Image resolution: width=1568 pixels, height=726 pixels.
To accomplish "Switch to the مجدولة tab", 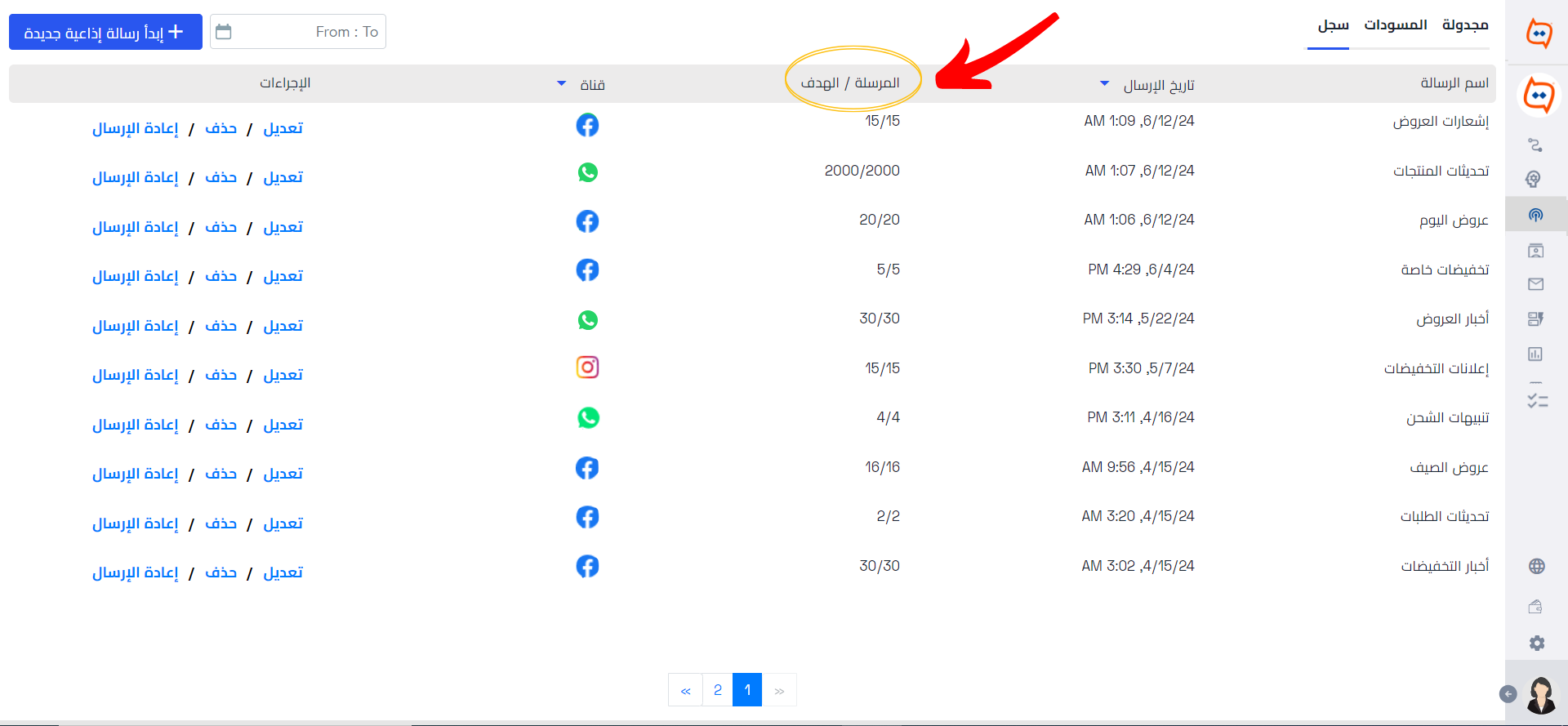I will (x=1465, y=25).
